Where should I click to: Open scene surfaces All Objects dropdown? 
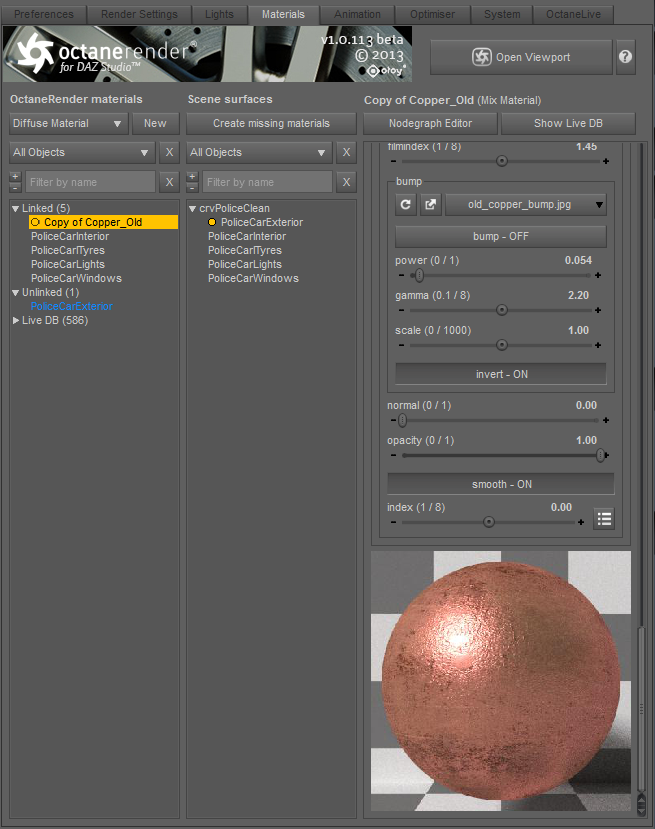[259, 152]
